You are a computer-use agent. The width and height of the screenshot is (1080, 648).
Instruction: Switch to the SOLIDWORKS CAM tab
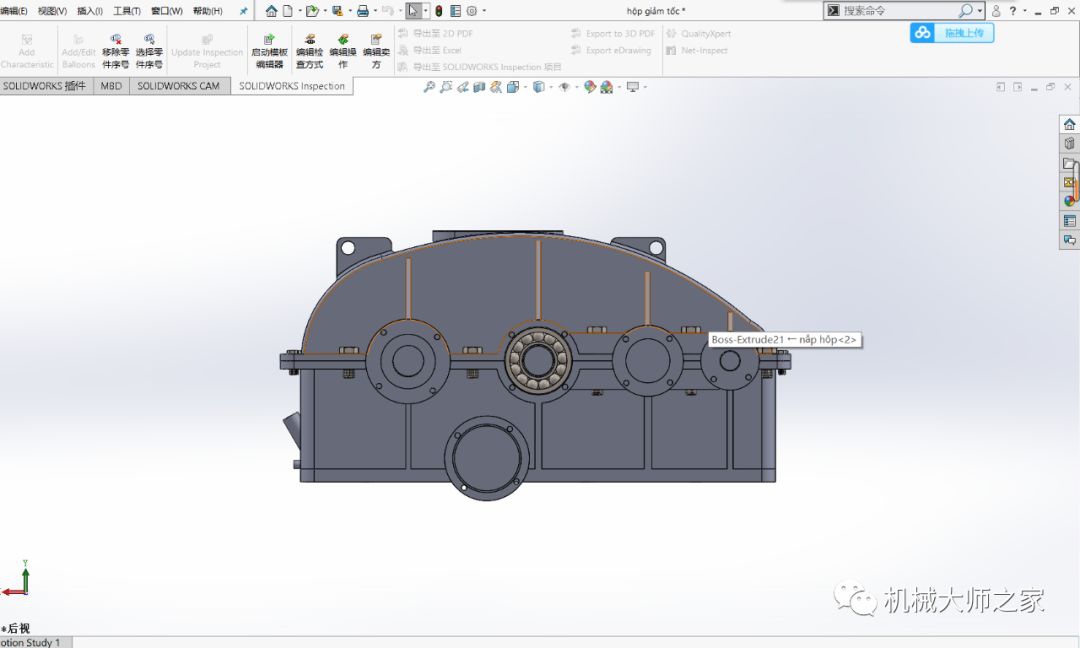pos(178,86)
